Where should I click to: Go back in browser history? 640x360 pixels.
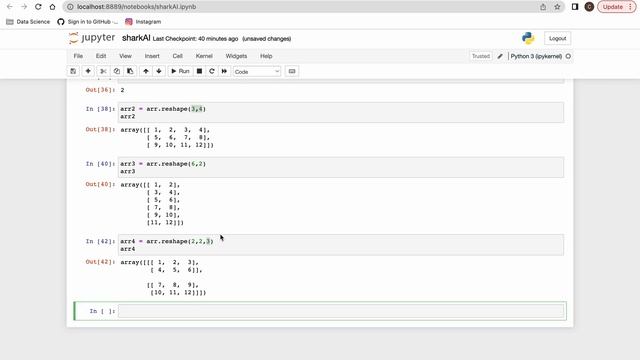point(10,7)
